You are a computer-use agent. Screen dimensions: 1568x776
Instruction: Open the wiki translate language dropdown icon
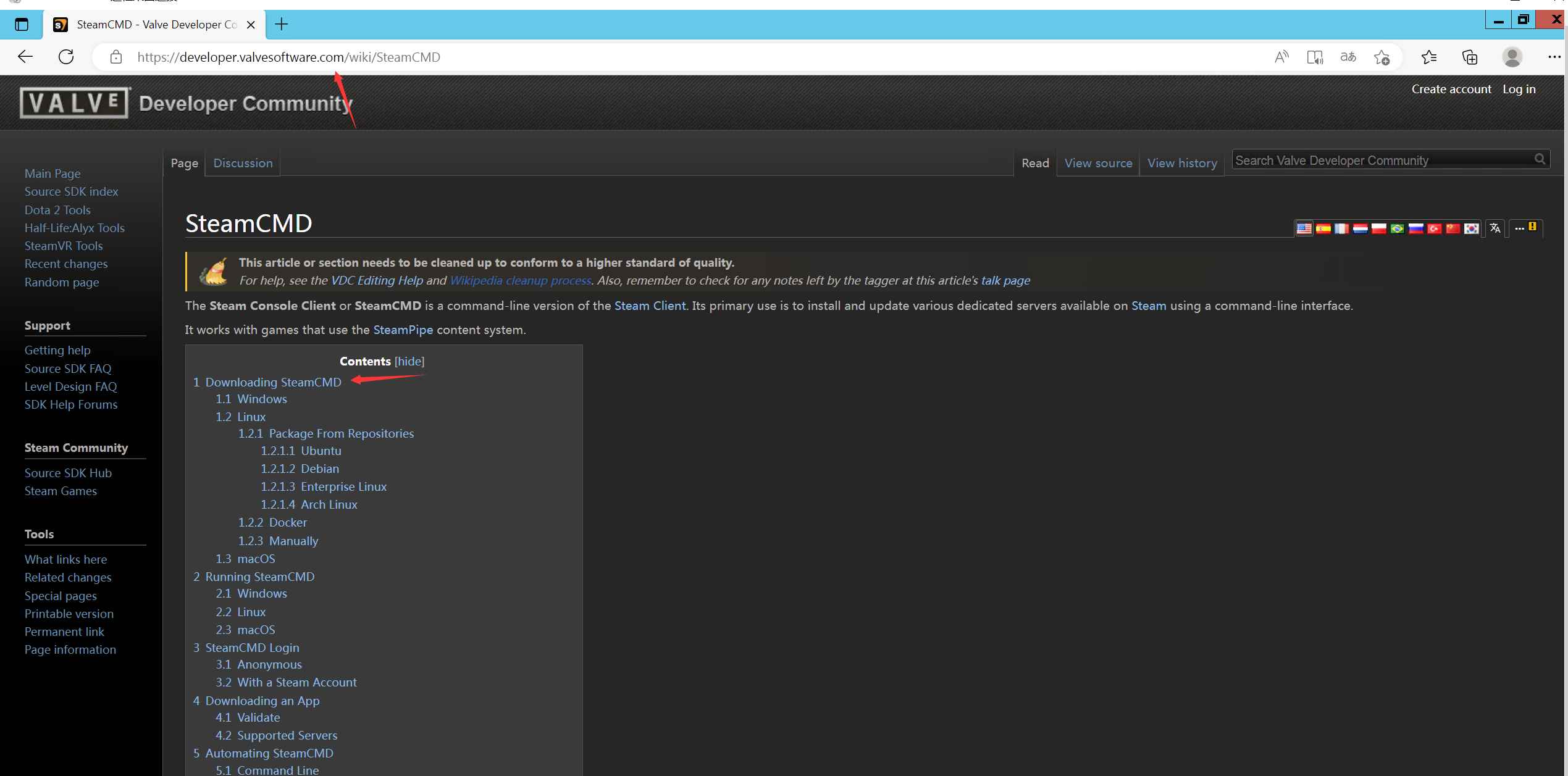[1495, 228]
